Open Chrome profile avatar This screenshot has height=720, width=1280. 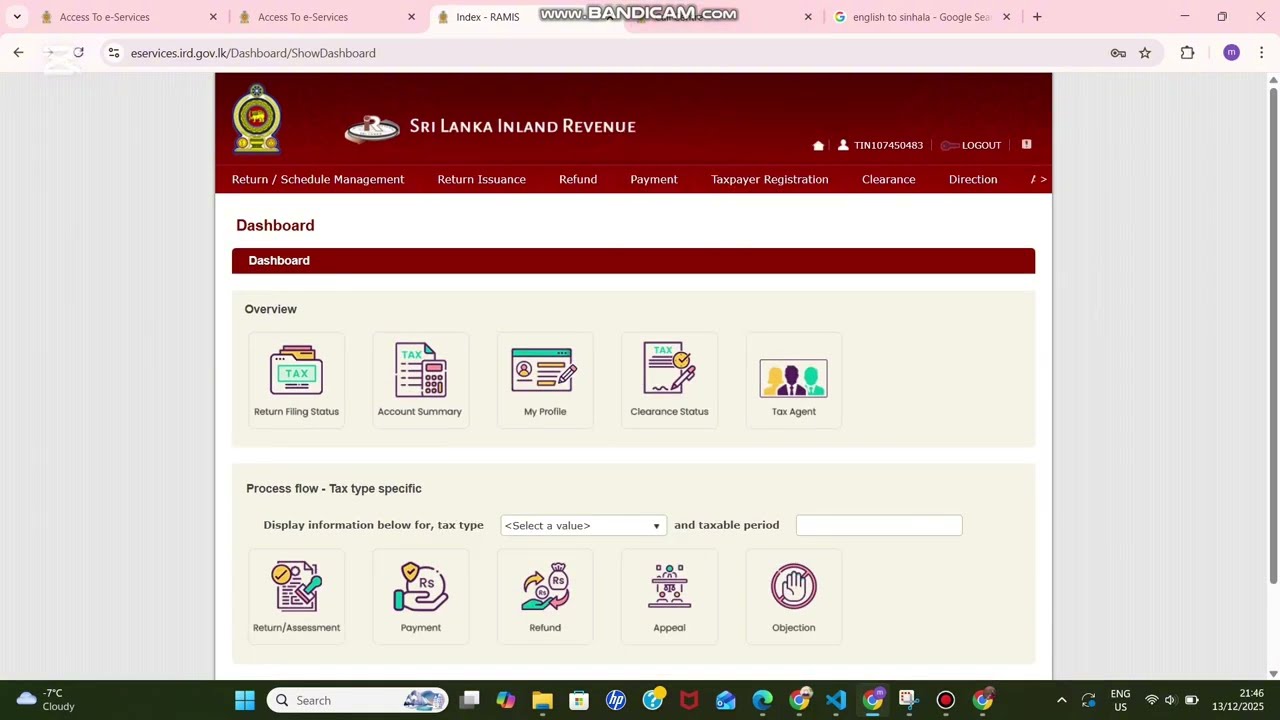(1231, 53)
